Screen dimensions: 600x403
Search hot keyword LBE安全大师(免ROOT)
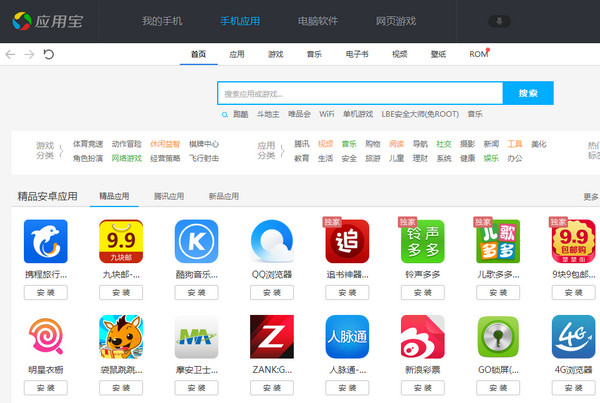420,114
